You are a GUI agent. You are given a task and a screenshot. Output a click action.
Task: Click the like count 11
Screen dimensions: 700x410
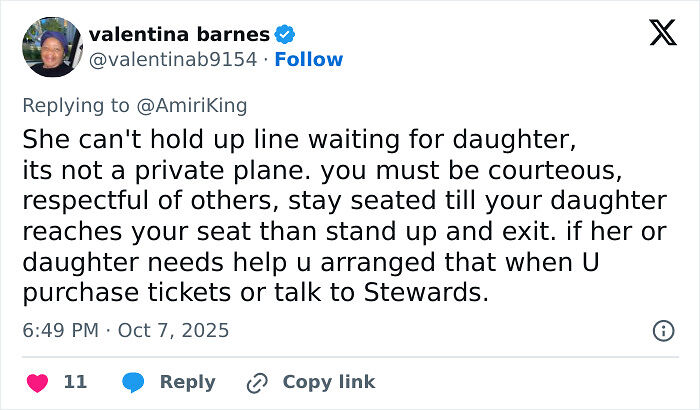(75, 382)
